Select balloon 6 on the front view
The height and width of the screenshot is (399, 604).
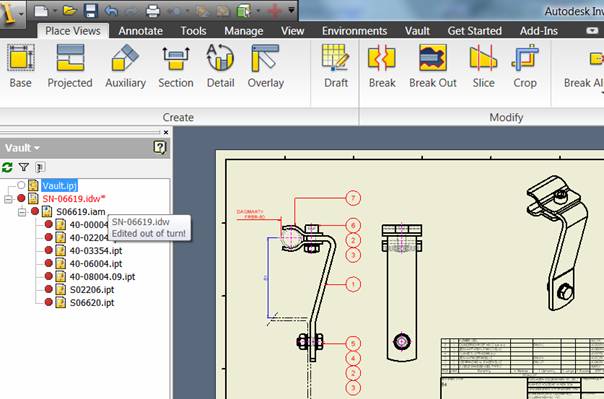pos(353,225)
